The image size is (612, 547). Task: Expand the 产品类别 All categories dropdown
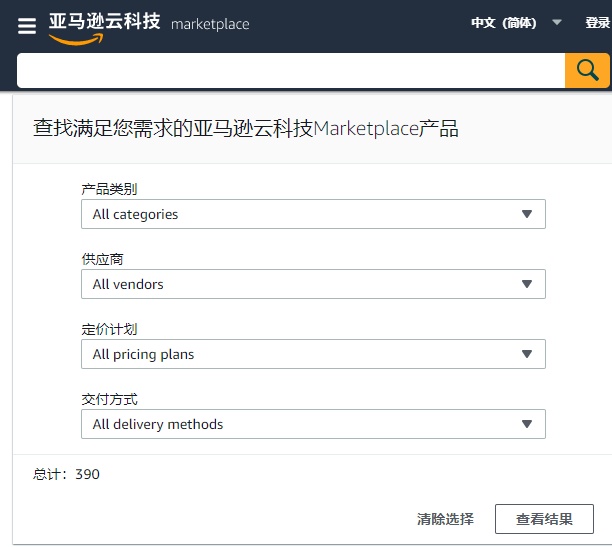313,214
